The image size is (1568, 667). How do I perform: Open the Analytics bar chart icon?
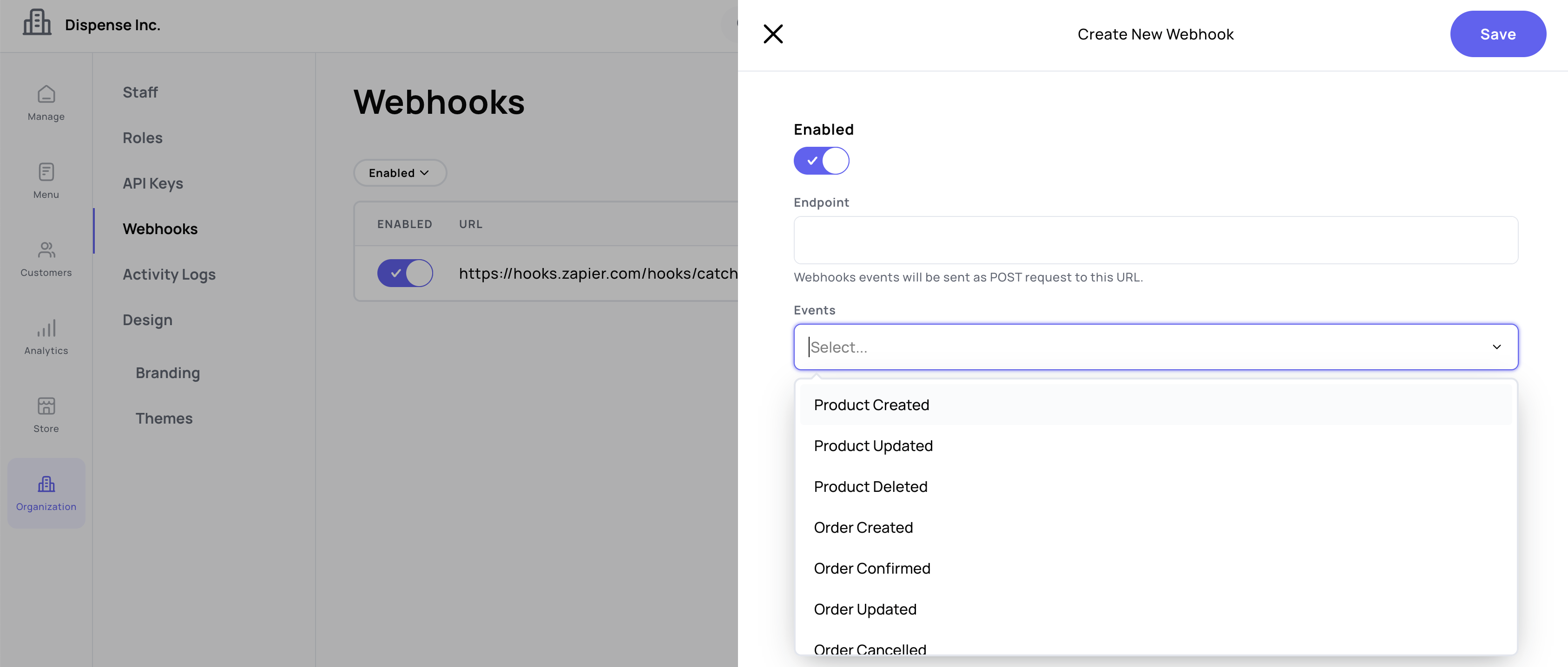[x=46, y=328]
